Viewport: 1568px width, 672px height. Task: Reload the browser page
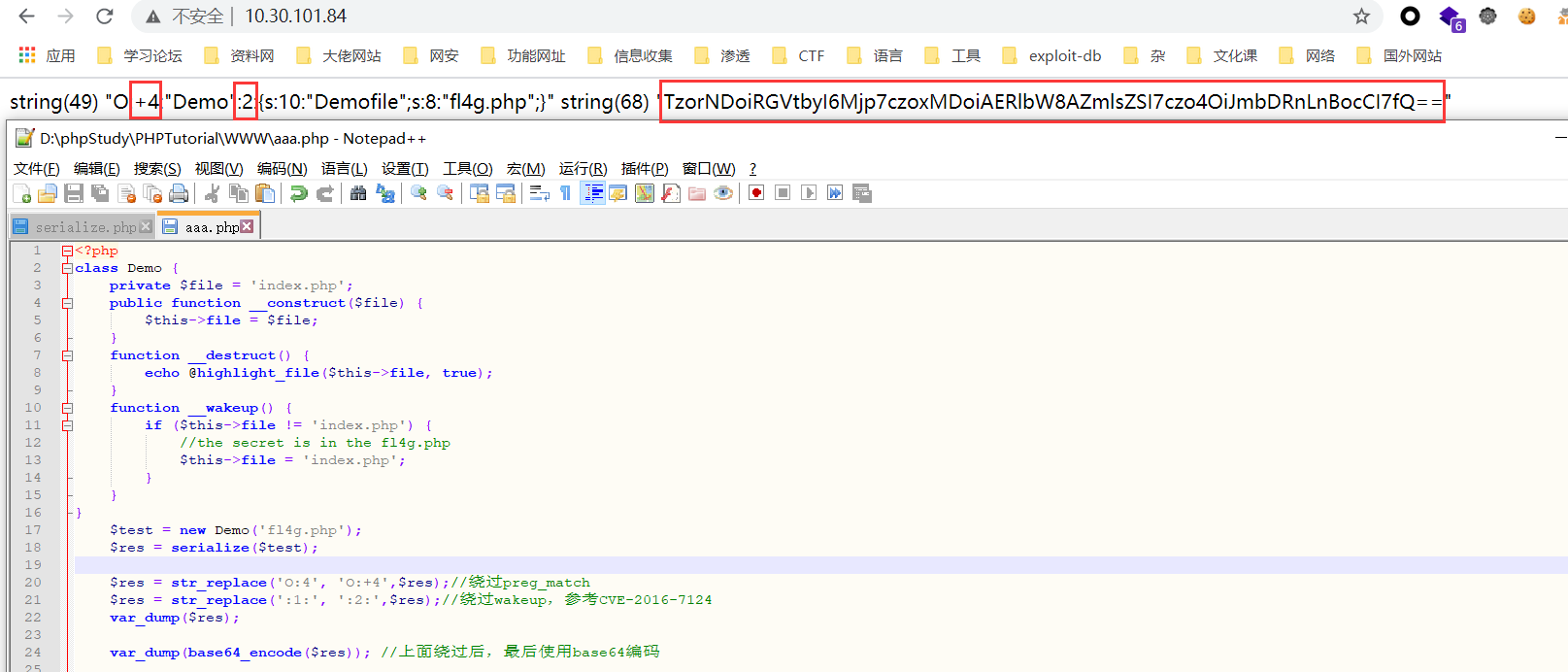coord(105,17)
